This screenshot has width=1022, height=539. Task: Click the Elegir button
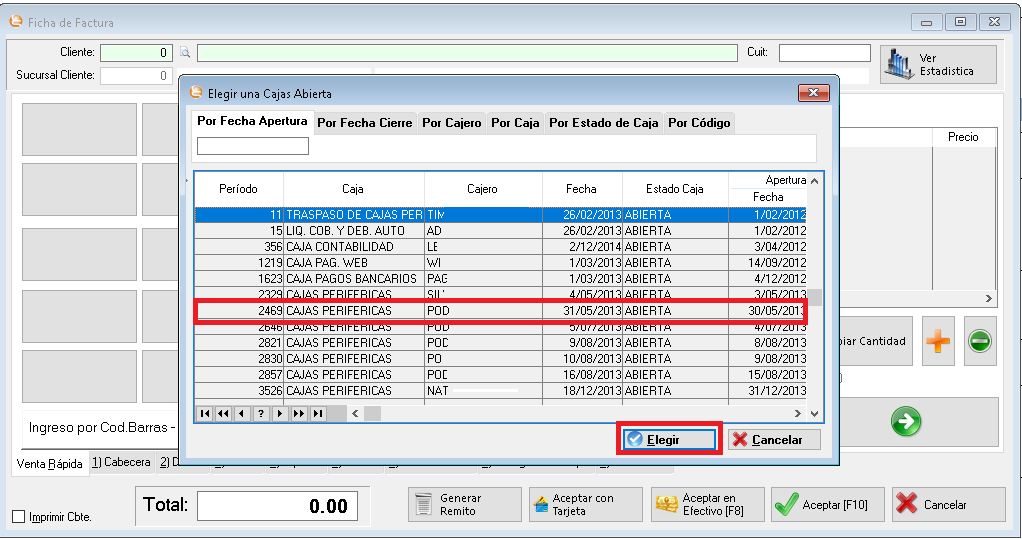point(669,440)
